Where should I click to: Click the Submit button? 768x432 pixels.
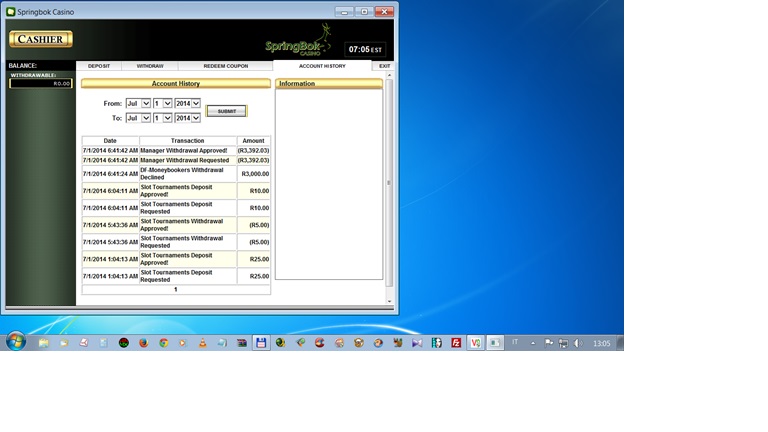pyautogui.click(x=226, y=111)
